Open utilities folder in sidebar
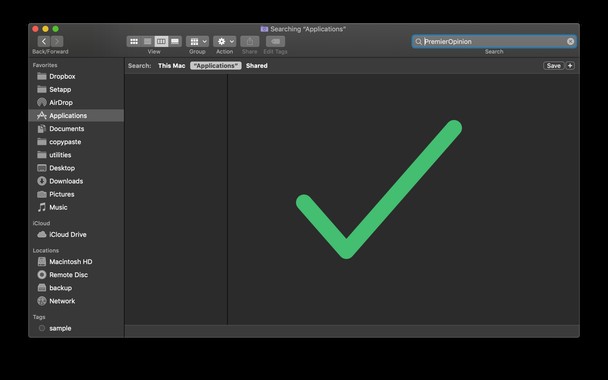 coord(76,155)
